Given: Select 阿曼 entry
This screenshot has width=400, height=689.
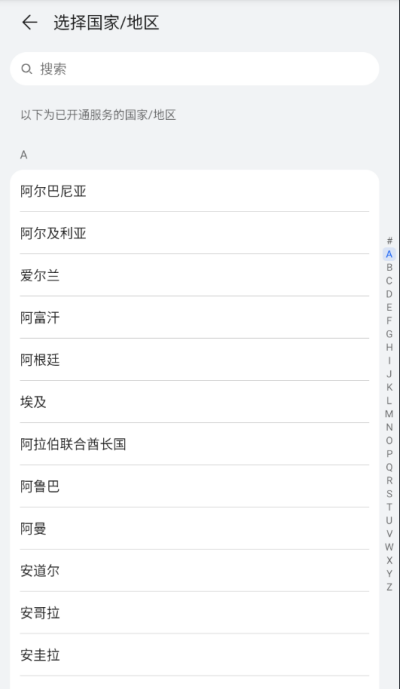Looking at the screenshot, I should coord(194,528).
